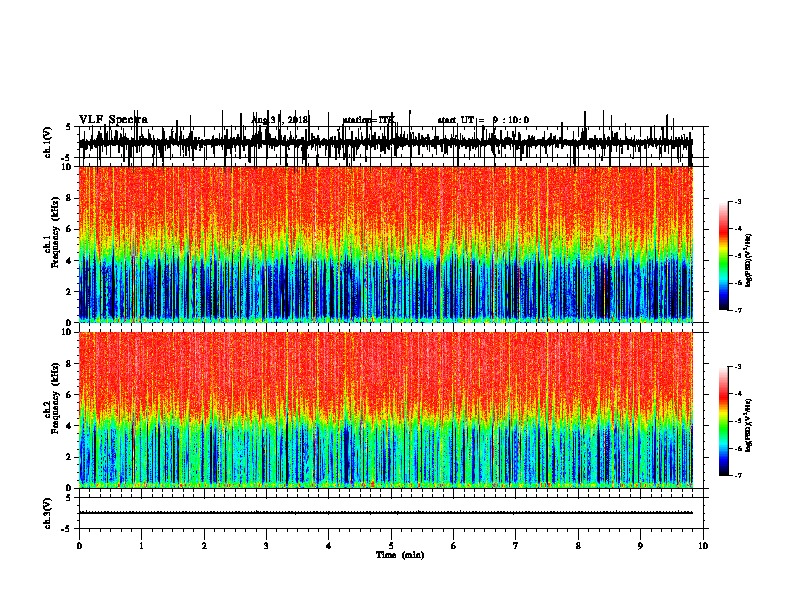792x612 pixels.
Task: Click the 'start UT = 9:10:0' header text
Action: [x=483, y=120]
